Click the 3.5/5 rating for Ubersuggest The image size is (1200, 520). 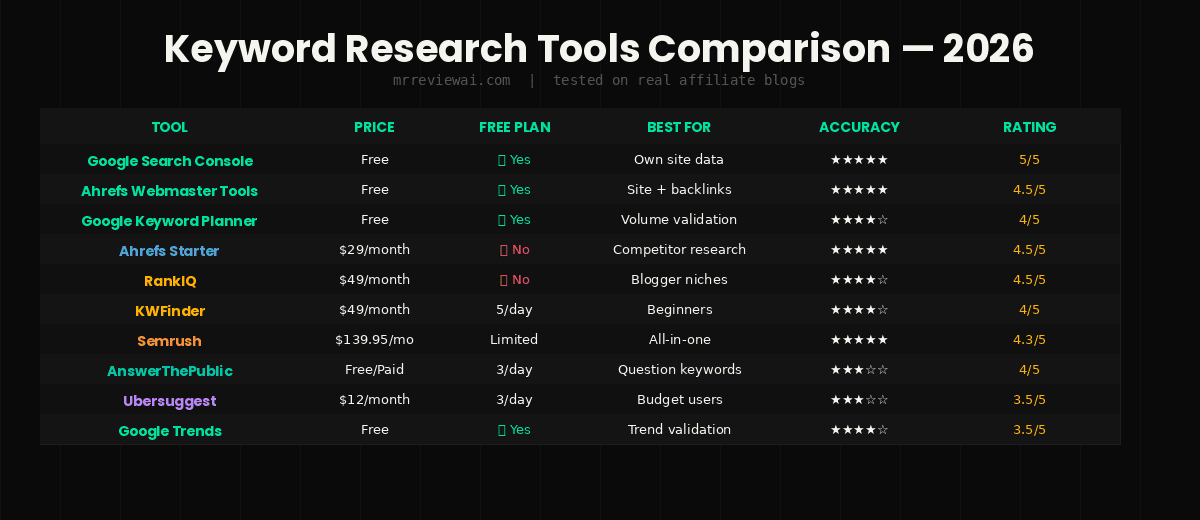1029,400
